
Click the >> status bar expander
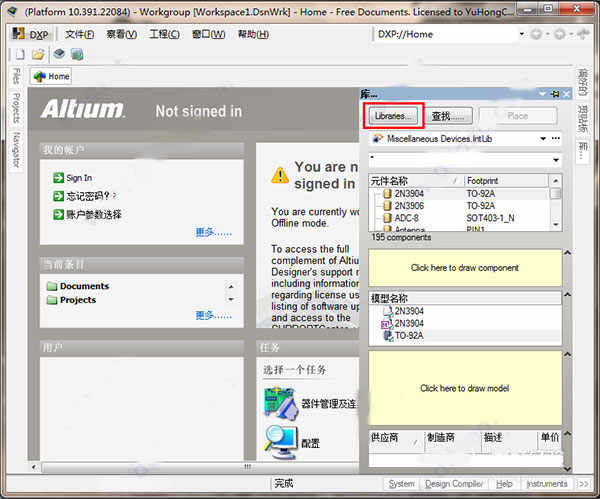click(x=584, y=484)
